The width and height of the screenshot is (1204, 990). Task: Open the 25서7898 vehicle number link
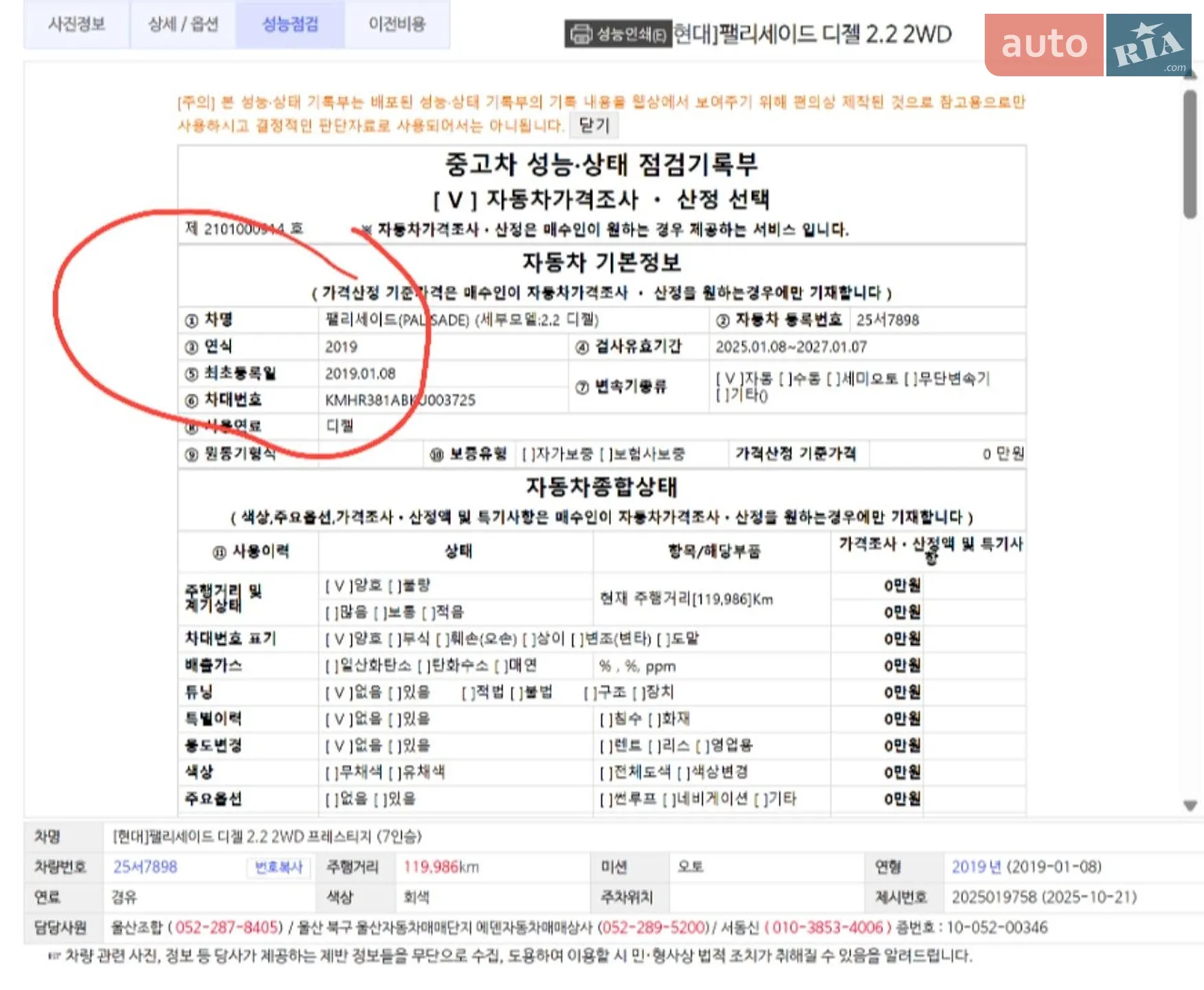145,867
